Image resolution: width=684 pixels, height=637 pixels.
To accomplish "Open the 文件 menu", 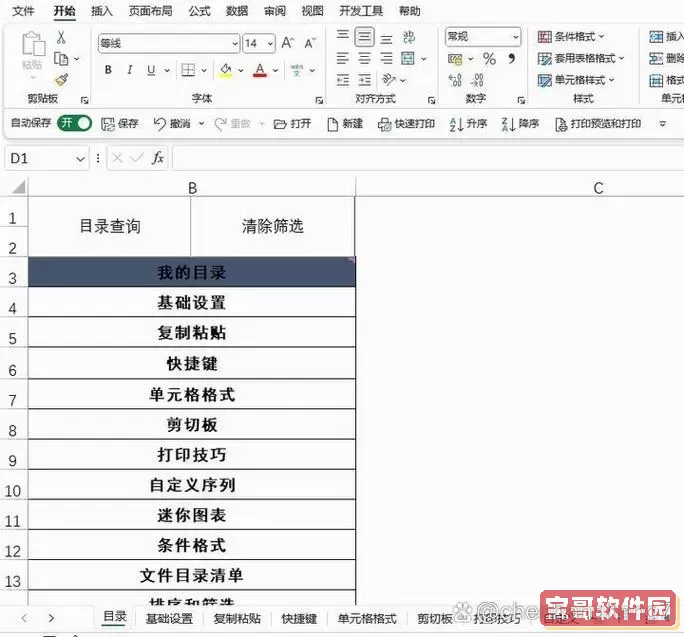I will tap(24, 11).
